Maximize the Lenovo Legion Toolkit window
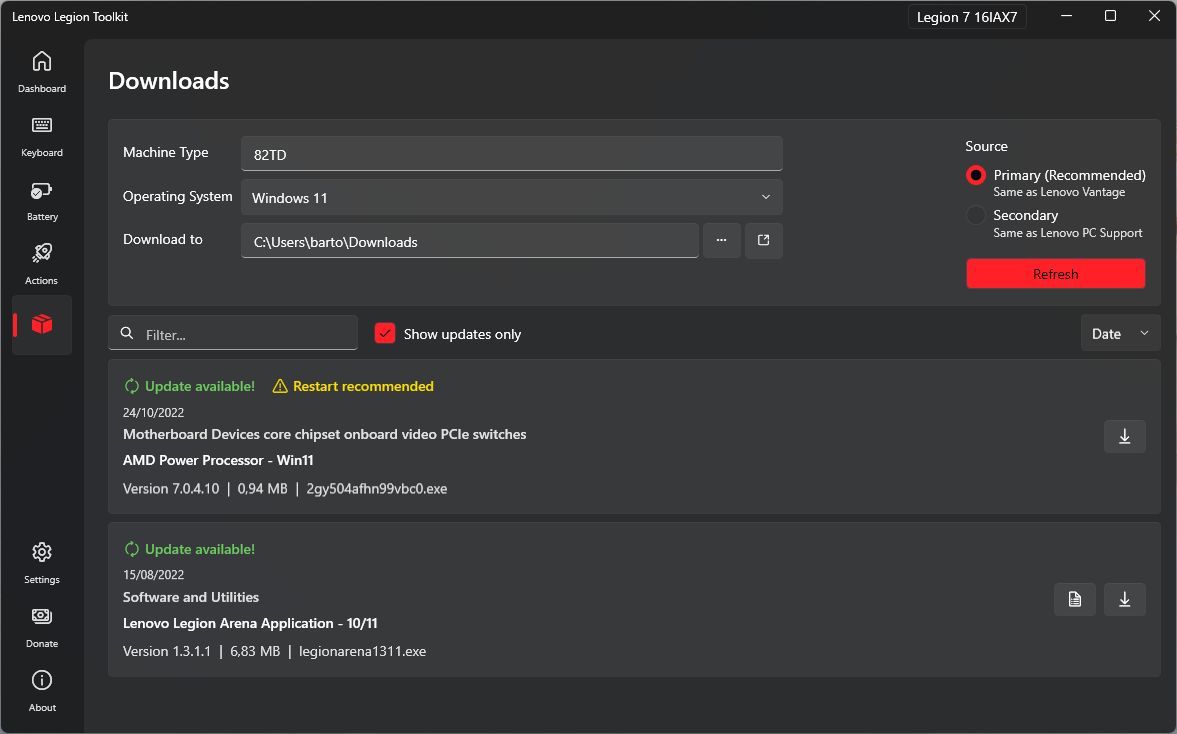The image size is (1177, 734). (x=1110, y=16)
